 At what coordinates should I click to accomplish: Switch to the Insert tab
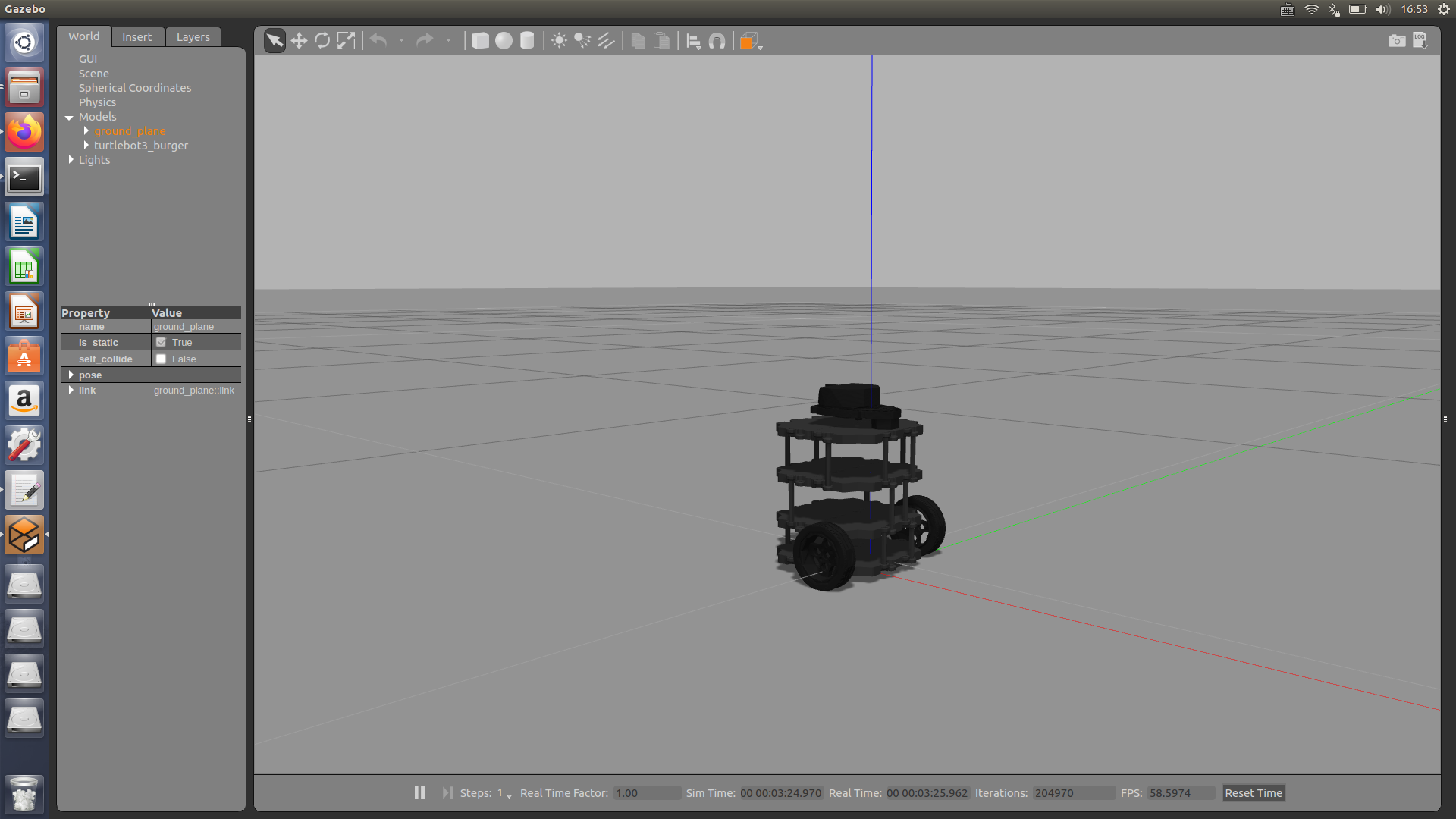tap(137, 36)
